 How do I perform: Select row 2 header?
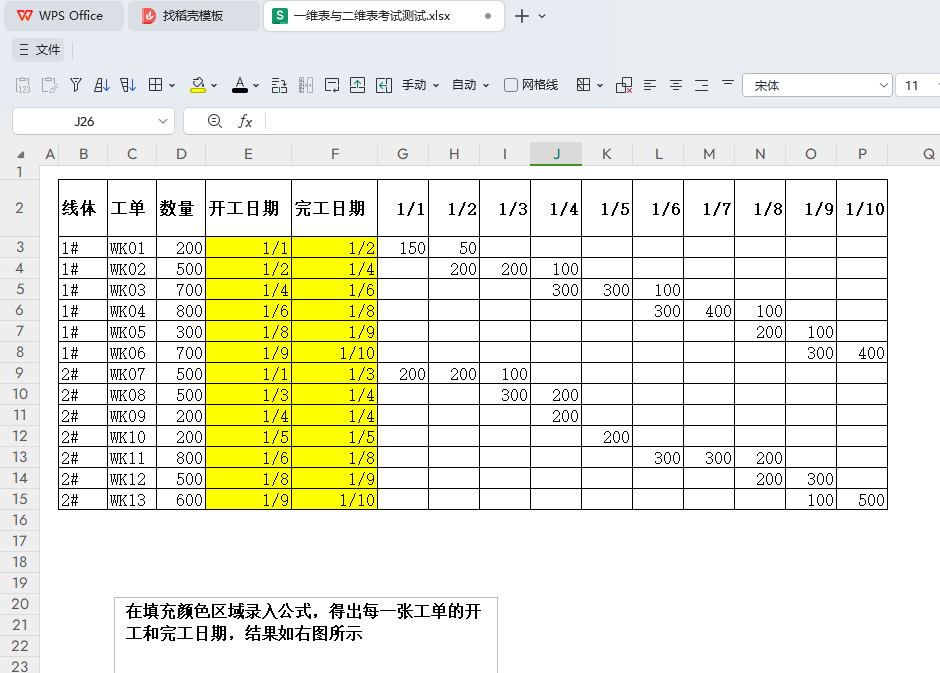tap(20, 208)
